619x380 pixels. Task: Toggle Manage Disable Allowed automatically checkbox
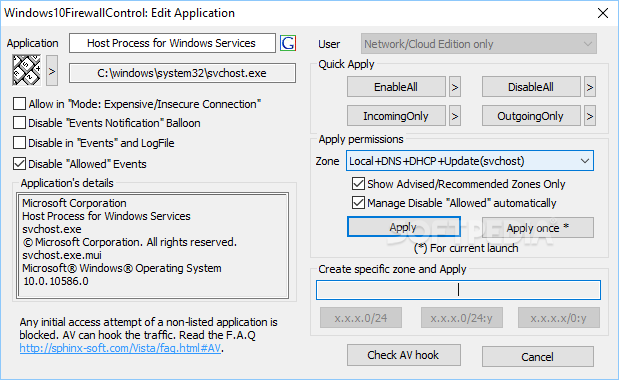click(x=358, y=203)
